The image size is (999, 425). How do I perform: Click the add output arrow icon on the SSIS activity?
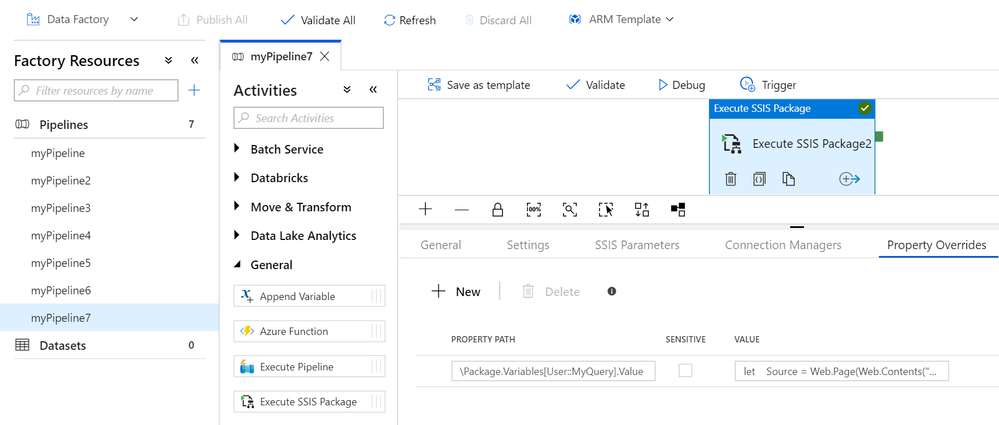pyautogui.click(x=850, y=179)
